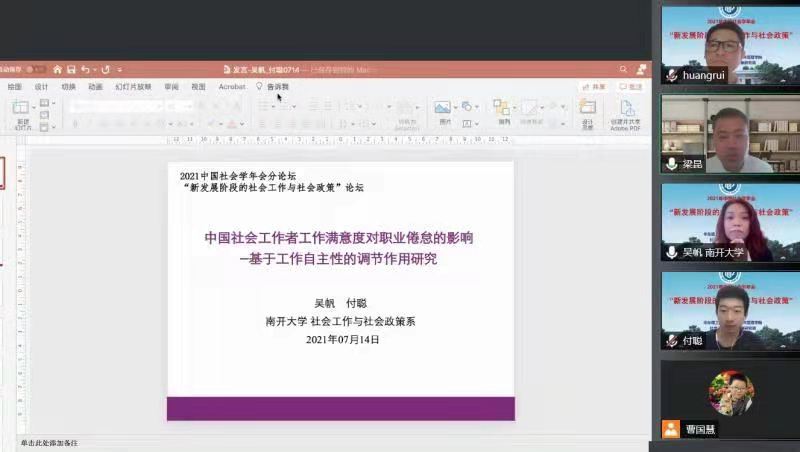The width and height of the screenshot is (800, 452).
Task: Click the Save icon in quick access toolbar
Action: tap(71, 69)
